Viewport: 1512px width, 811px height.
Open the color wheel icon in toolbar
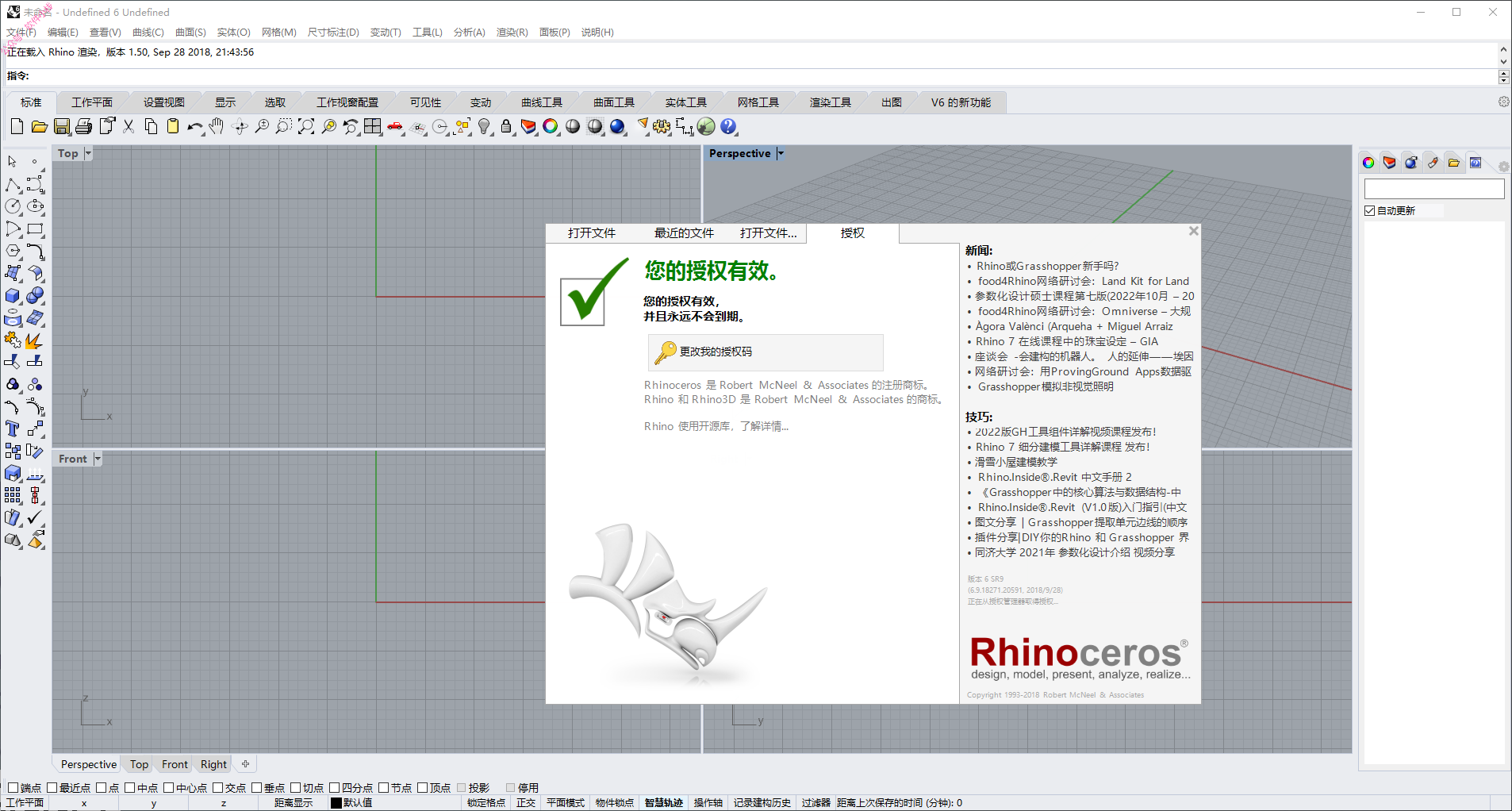551,126
